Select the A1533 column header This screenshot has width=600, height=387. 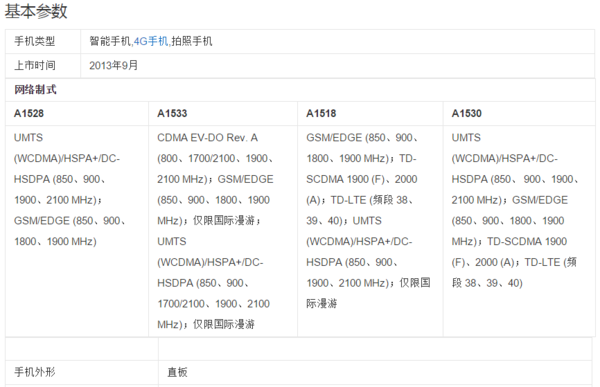coord(223,114)
